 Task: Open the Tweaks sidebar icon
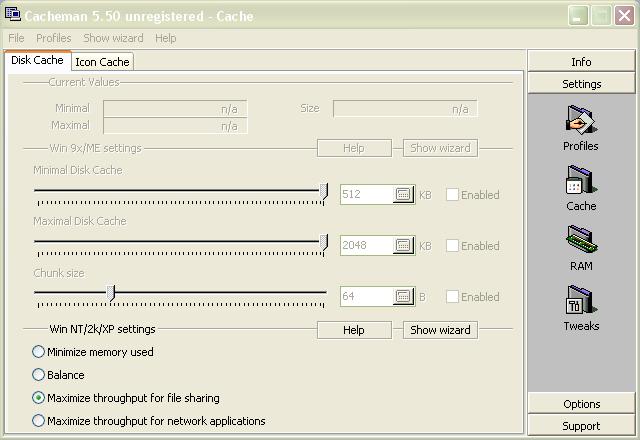[x=581, y=308]
